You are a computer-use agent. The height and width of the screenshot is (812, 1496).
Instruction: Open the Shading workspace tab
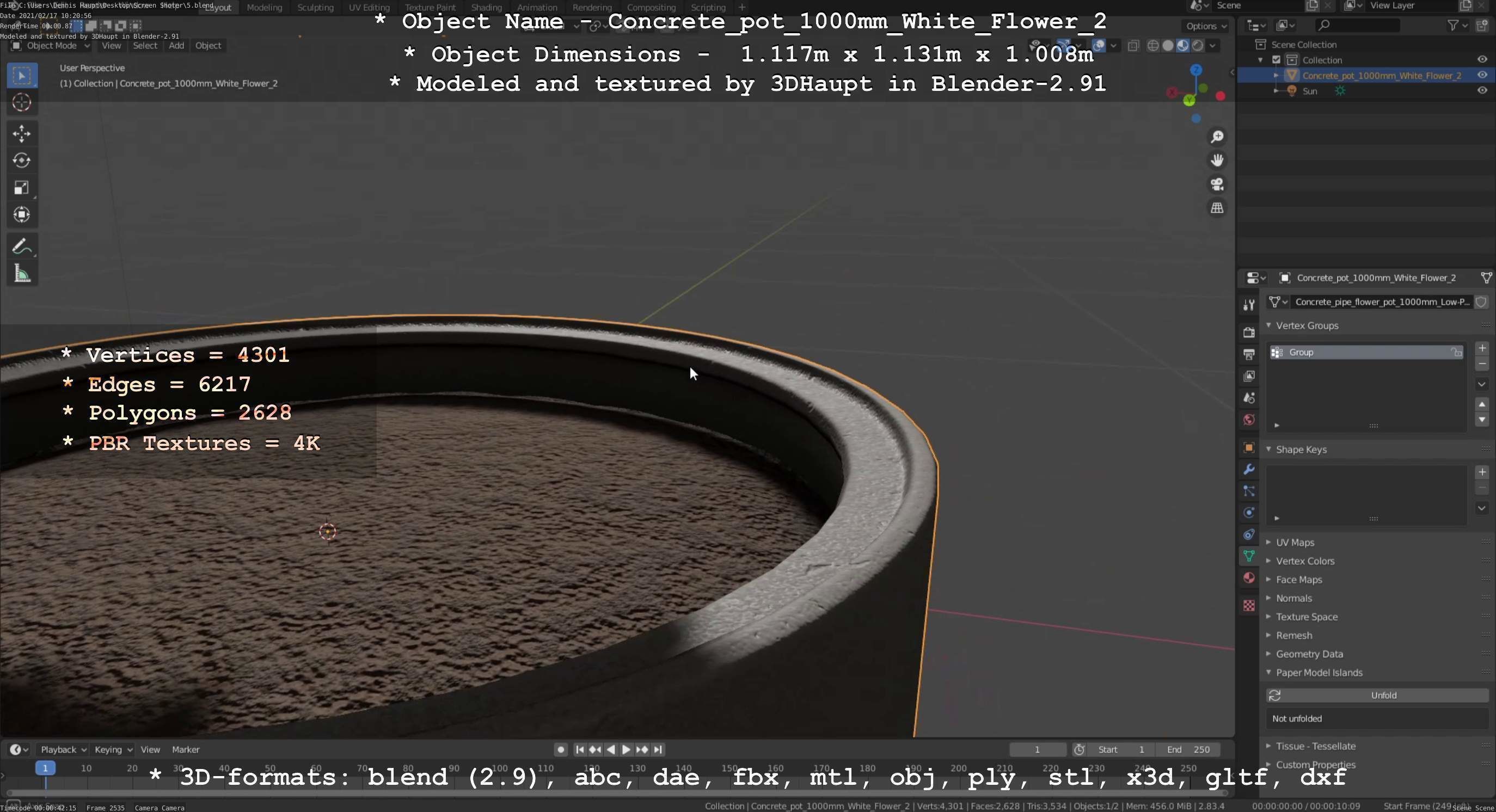click(x=486, y=8)
